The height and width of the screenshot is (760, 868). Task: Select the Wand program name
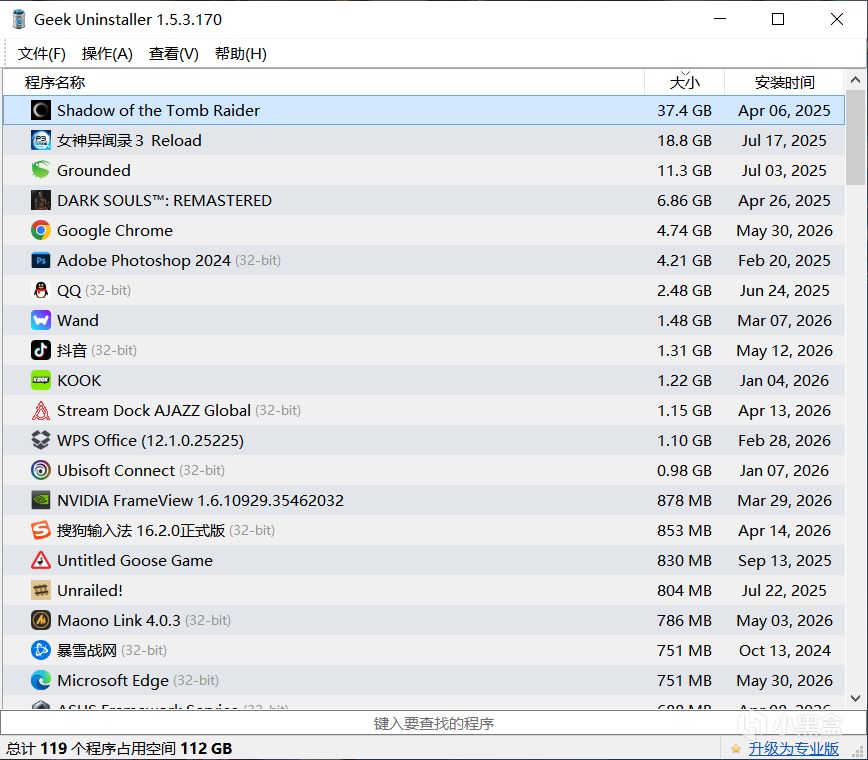(x=78, y=320)
